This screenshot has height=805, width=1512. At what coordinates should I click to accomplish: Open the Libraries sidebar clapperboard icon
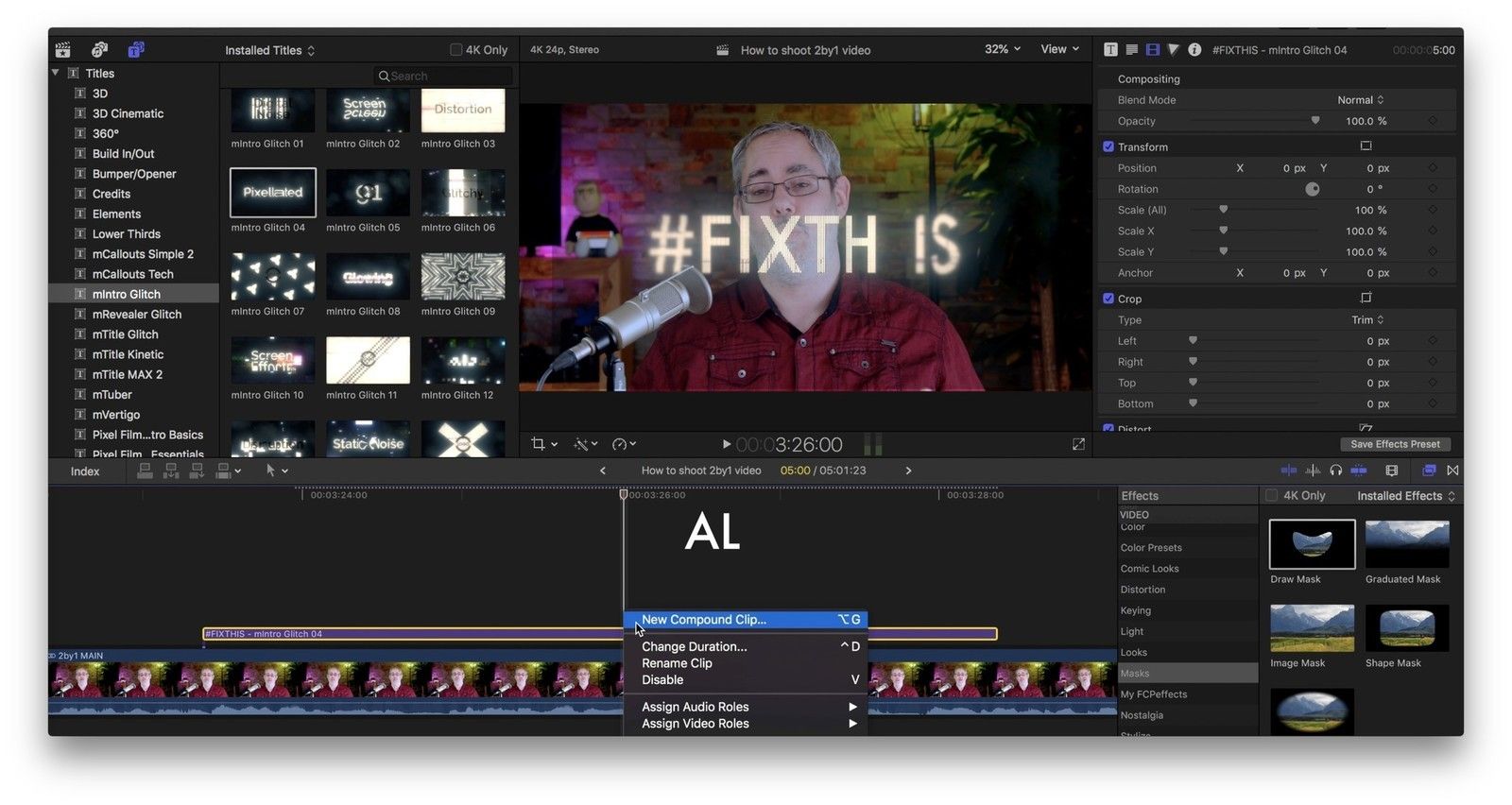tap(63, 49)
